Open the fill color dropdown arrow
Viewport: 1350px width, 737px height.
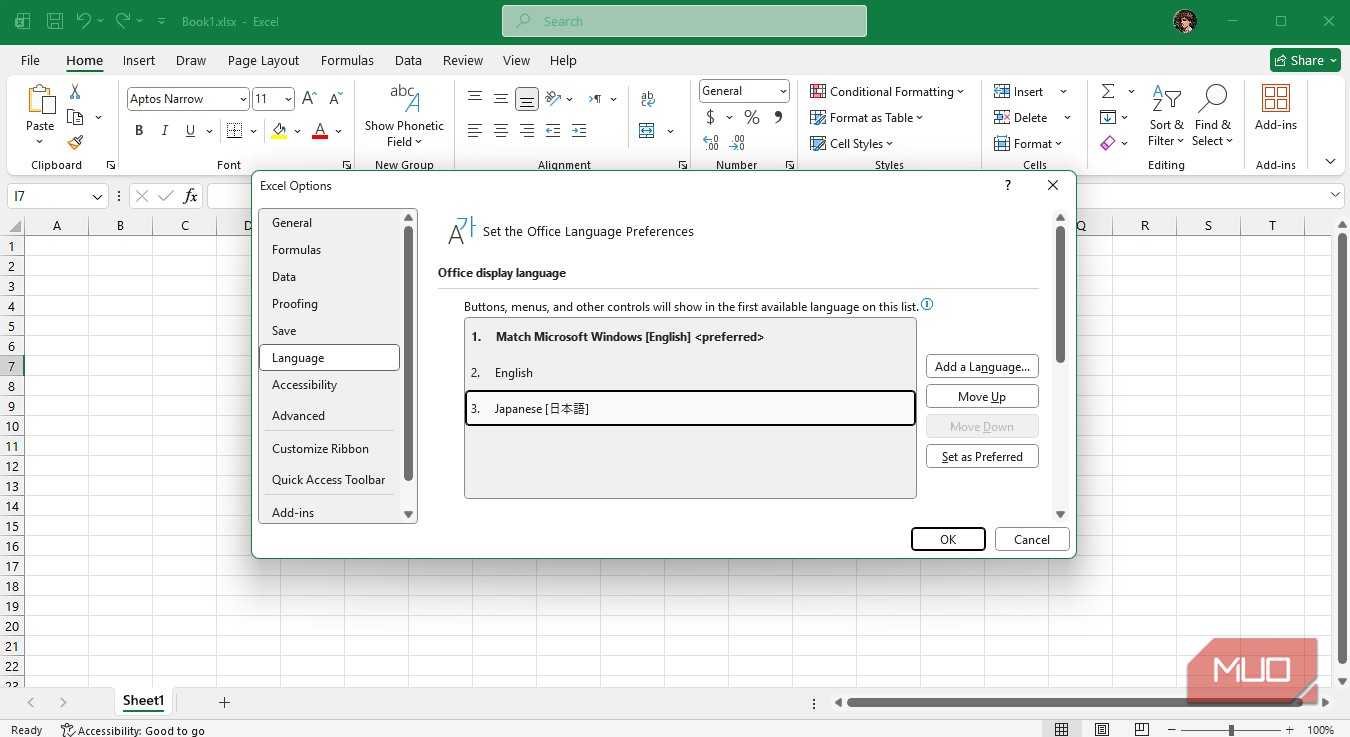point(298,131)
